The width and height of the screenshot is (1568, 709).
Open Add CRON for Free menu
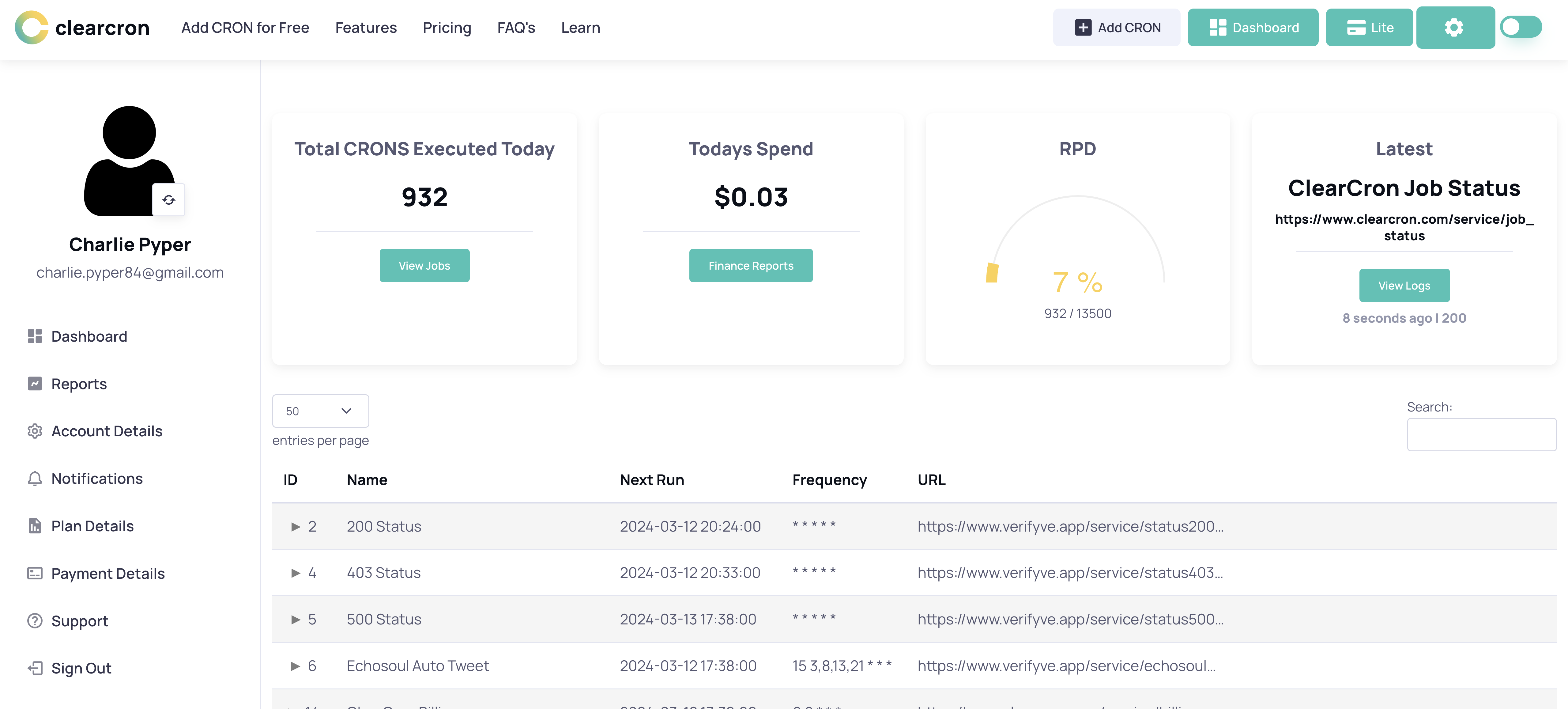[245, 27]
